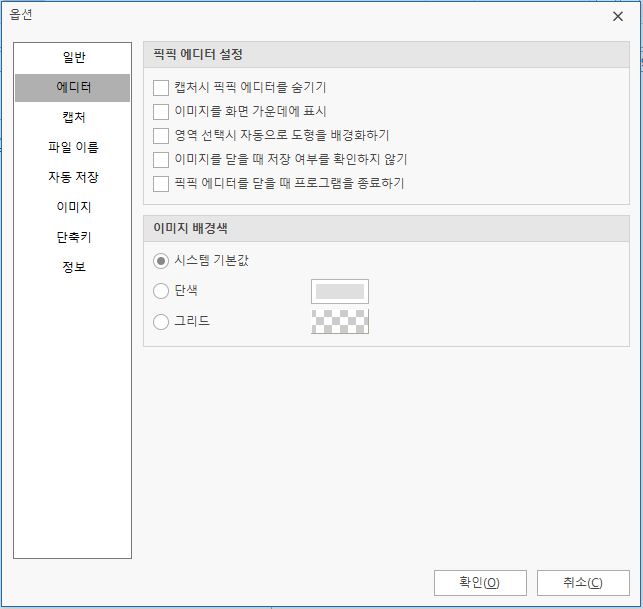Toggle 영역 선택시 자동으로 도형을 배경화하기
The width and height of the screenshot is (643, 609).
click(x=161, y=136)
